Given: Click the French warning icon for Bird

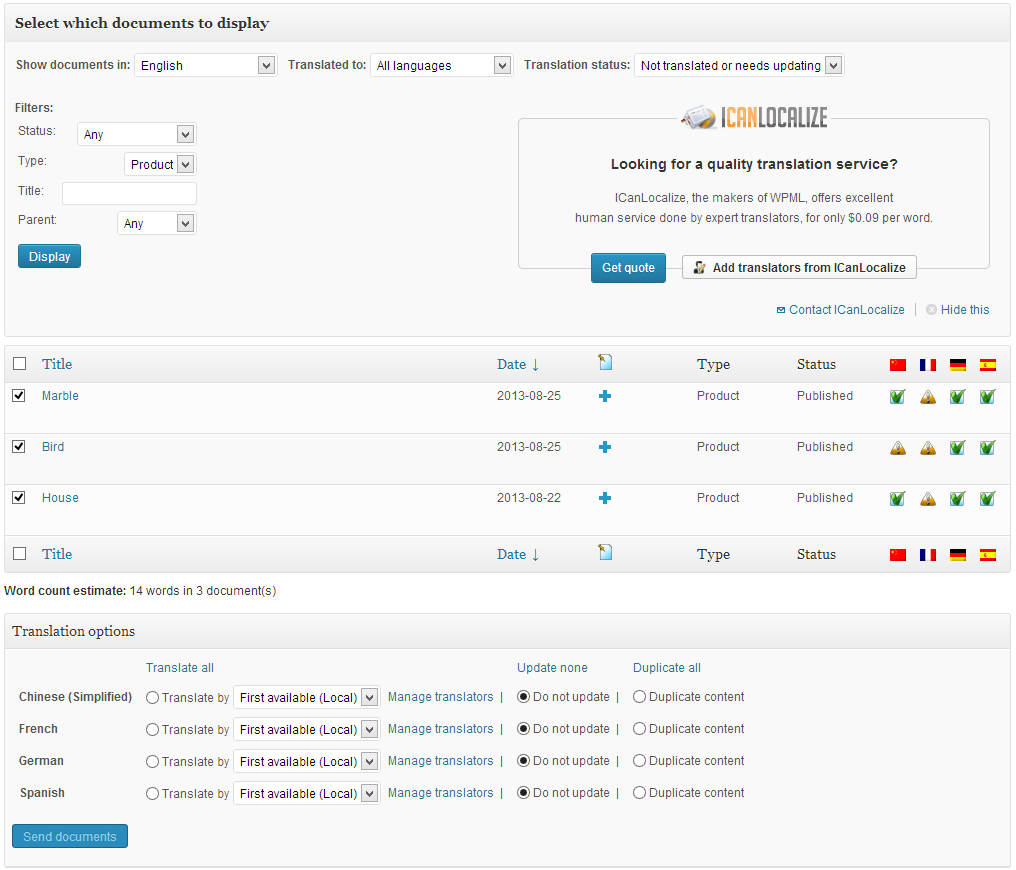Looking at the screenshot, I should 927,448.
